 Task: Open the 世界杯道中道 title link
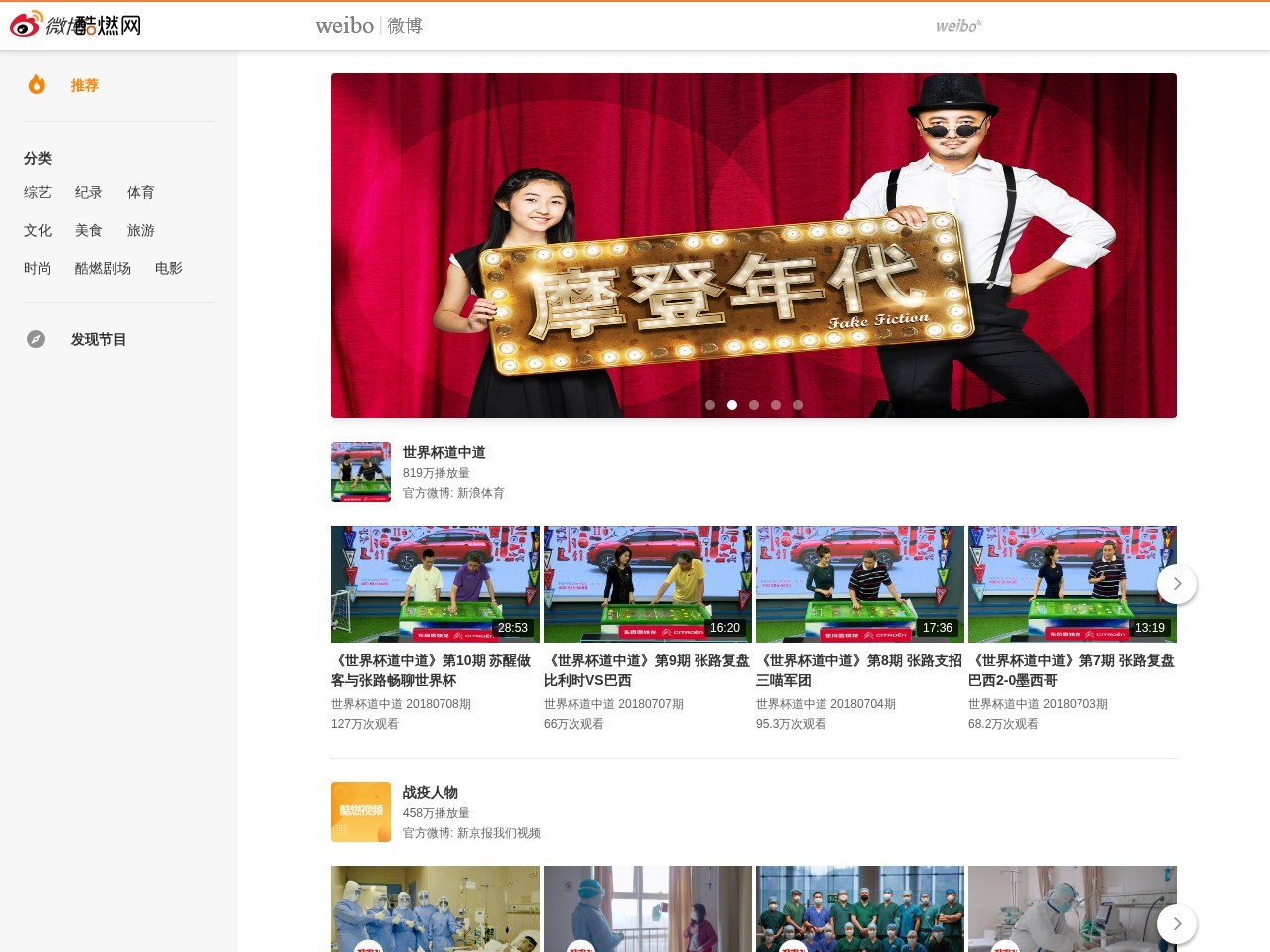click(444, 452)
